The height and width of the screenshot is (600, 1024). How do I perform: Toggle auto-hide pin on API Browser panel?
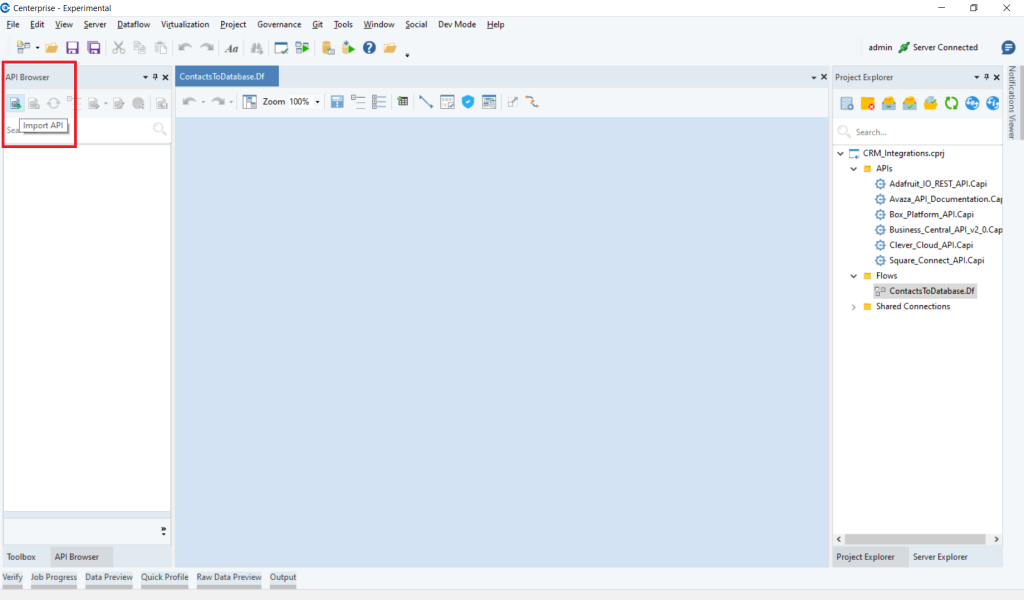coord(155,76)
